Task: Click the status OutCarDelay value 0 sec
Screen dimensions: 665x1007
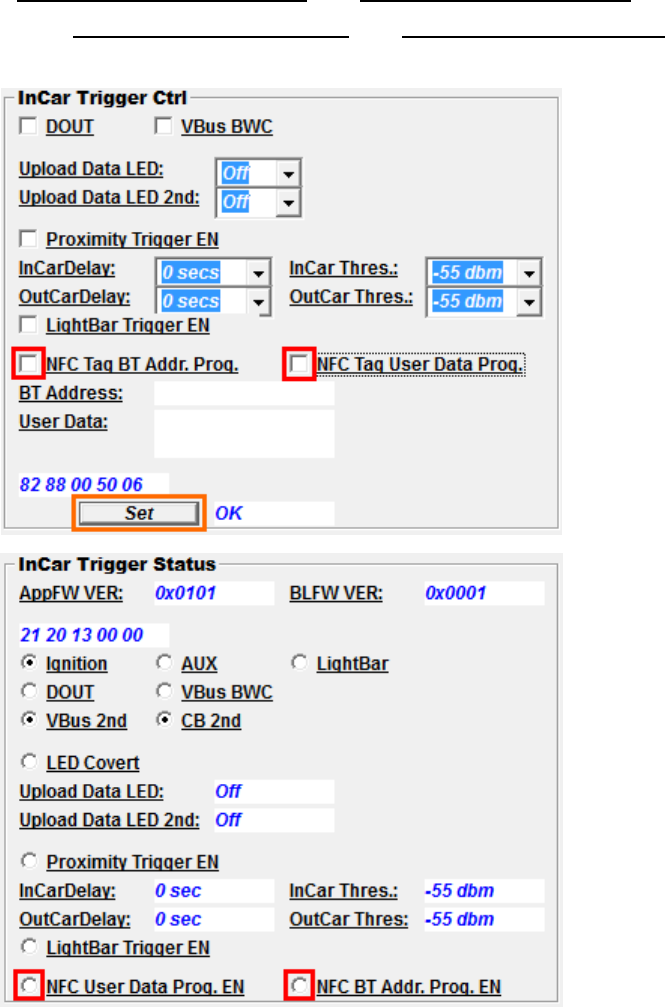Action: [x=214, y=919]
